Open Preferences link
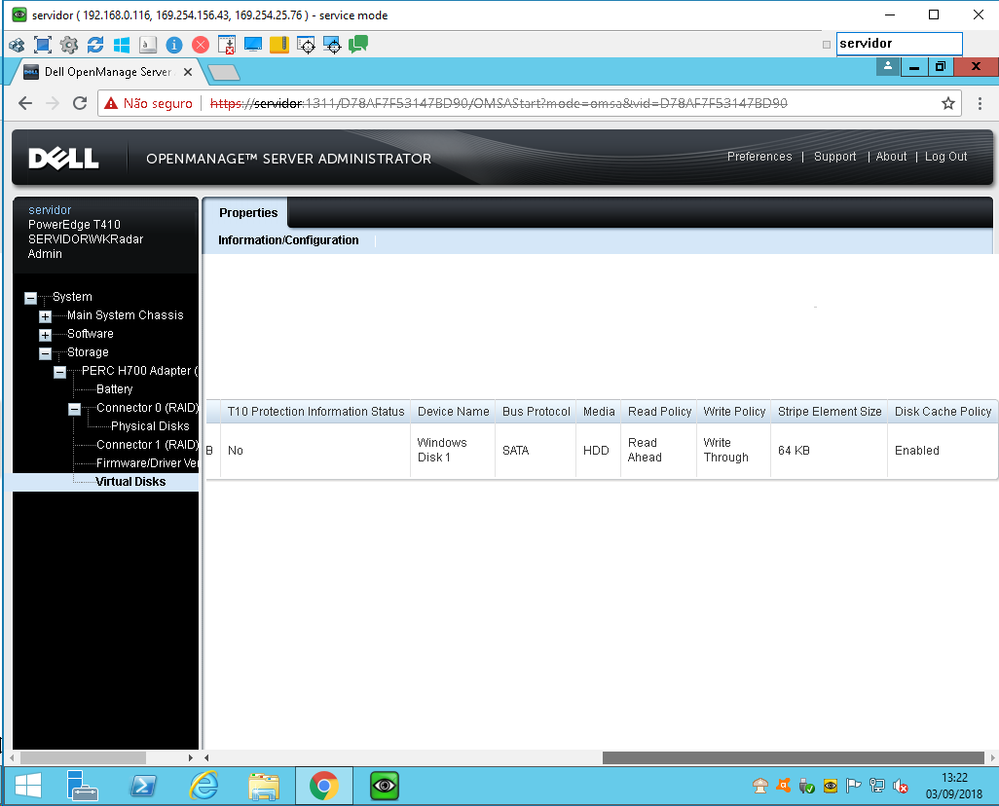The width and height of the screenshot is (999, 806). tap(759, 157)
